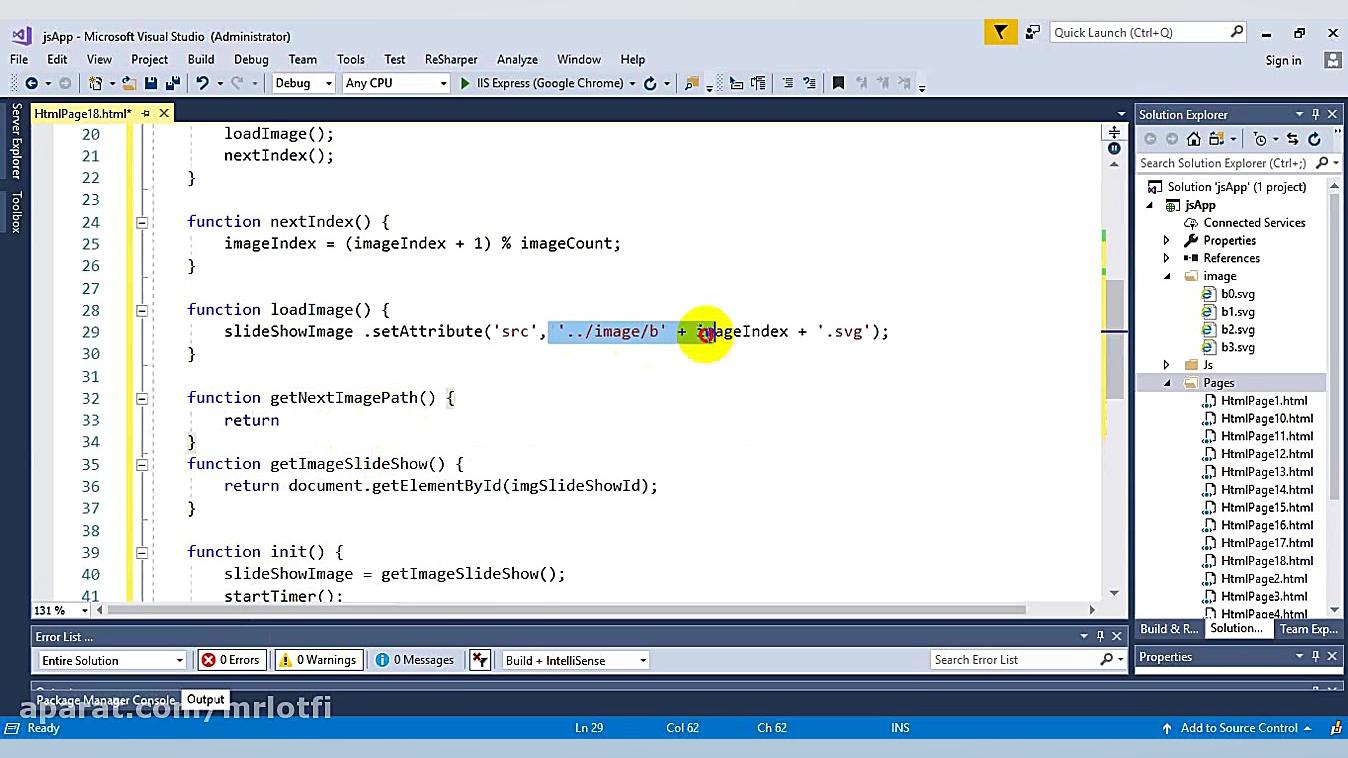Open b2.svg in Solution Explorer

(x=1237, y=330)
